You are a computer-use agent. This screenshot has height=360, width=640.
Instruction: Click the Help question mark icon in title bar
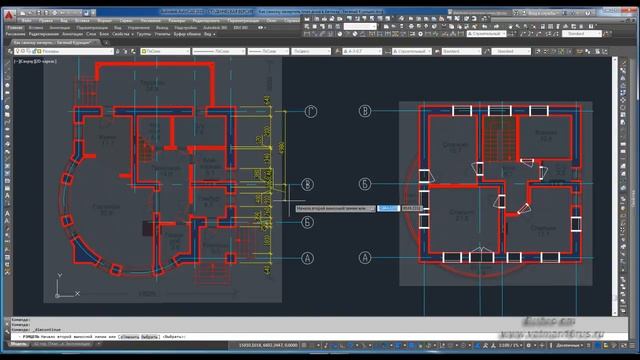[x=588, y=13]
